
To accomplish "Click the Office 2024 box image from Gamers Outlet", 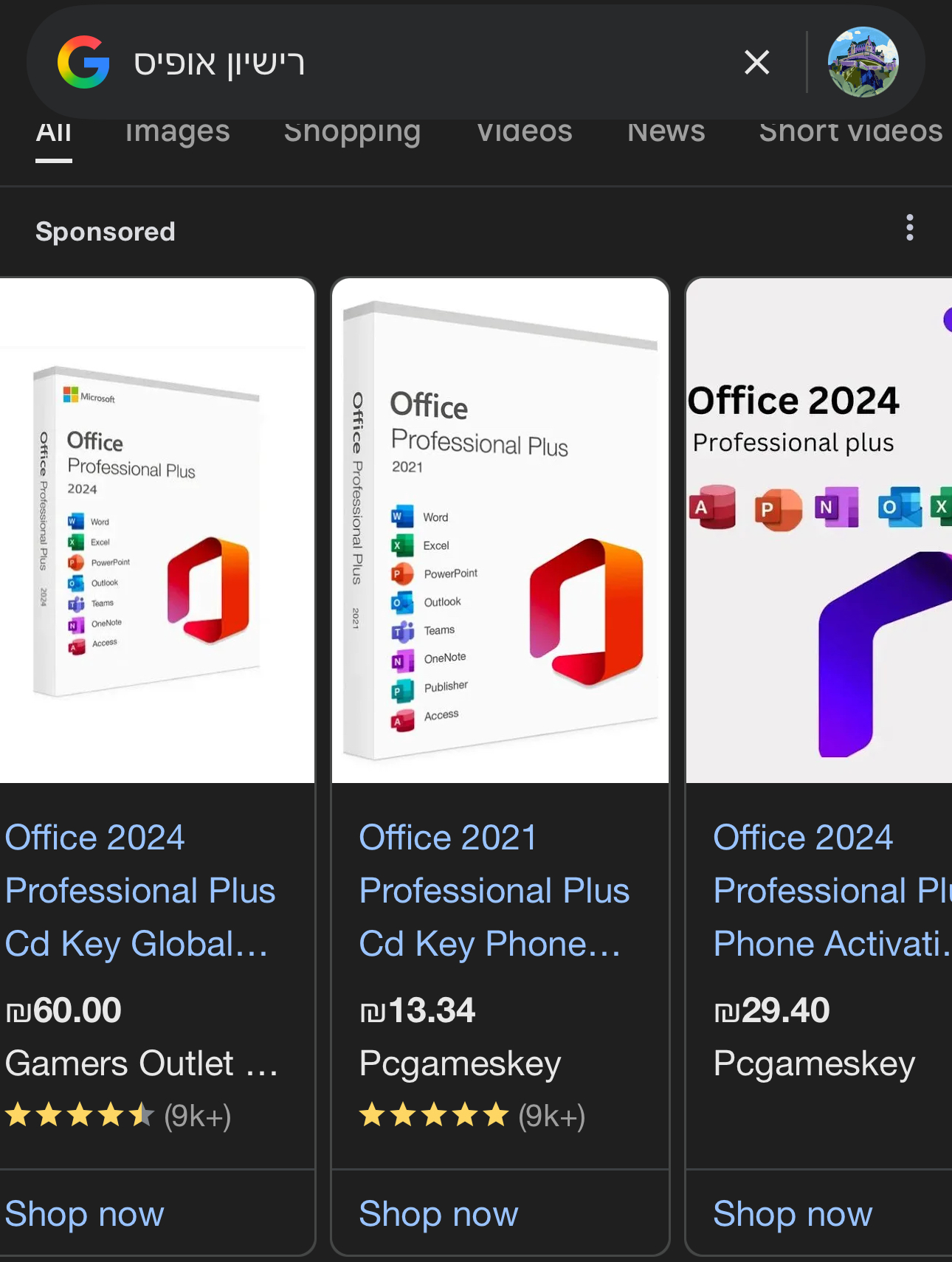I will pyautogui.click(x=156, y=531).
